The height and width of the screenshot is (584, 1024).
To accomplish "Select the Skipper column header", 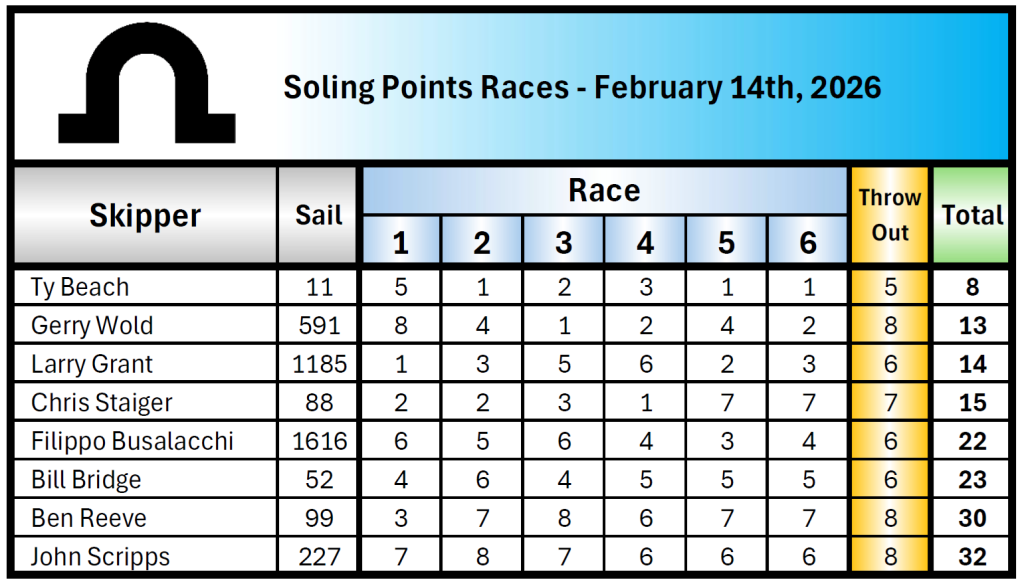I will pyautogui.click(x=145, y=215).
